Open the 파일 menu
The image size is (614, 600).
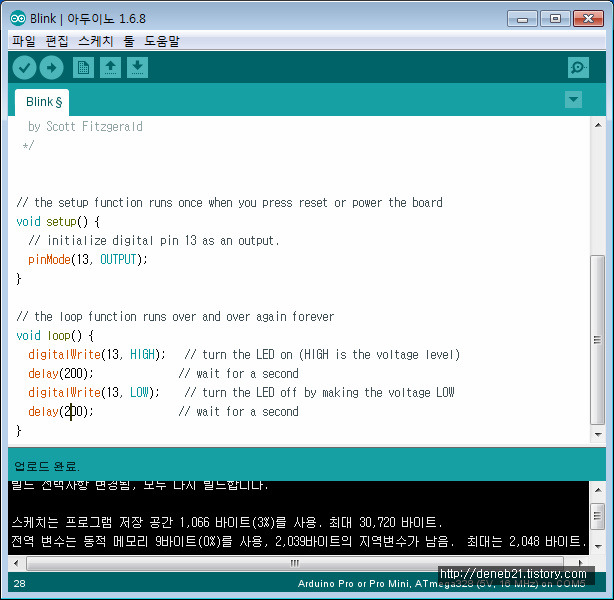click(x=23, y=41)
